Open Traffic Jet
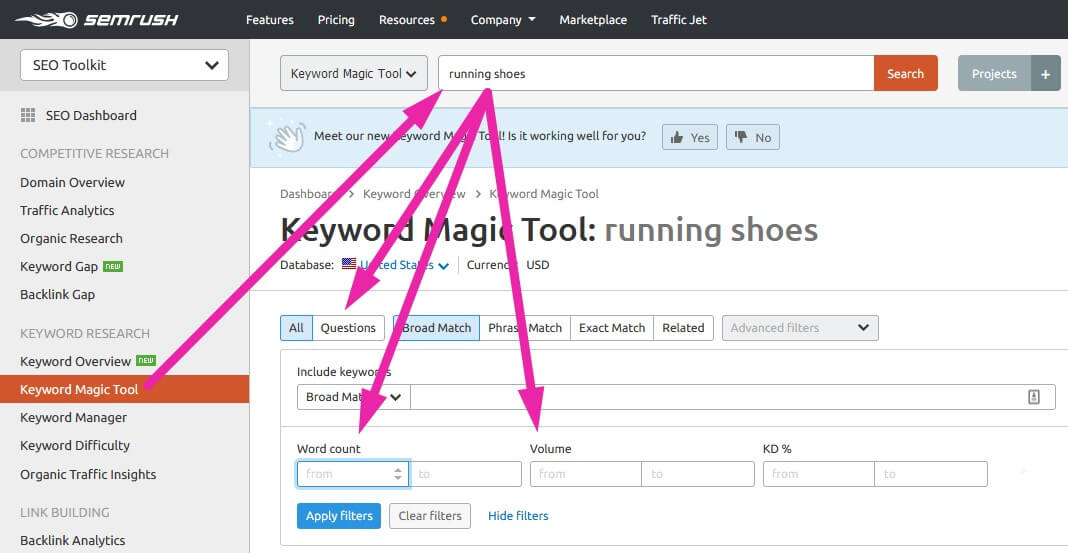 coord(678,20)
